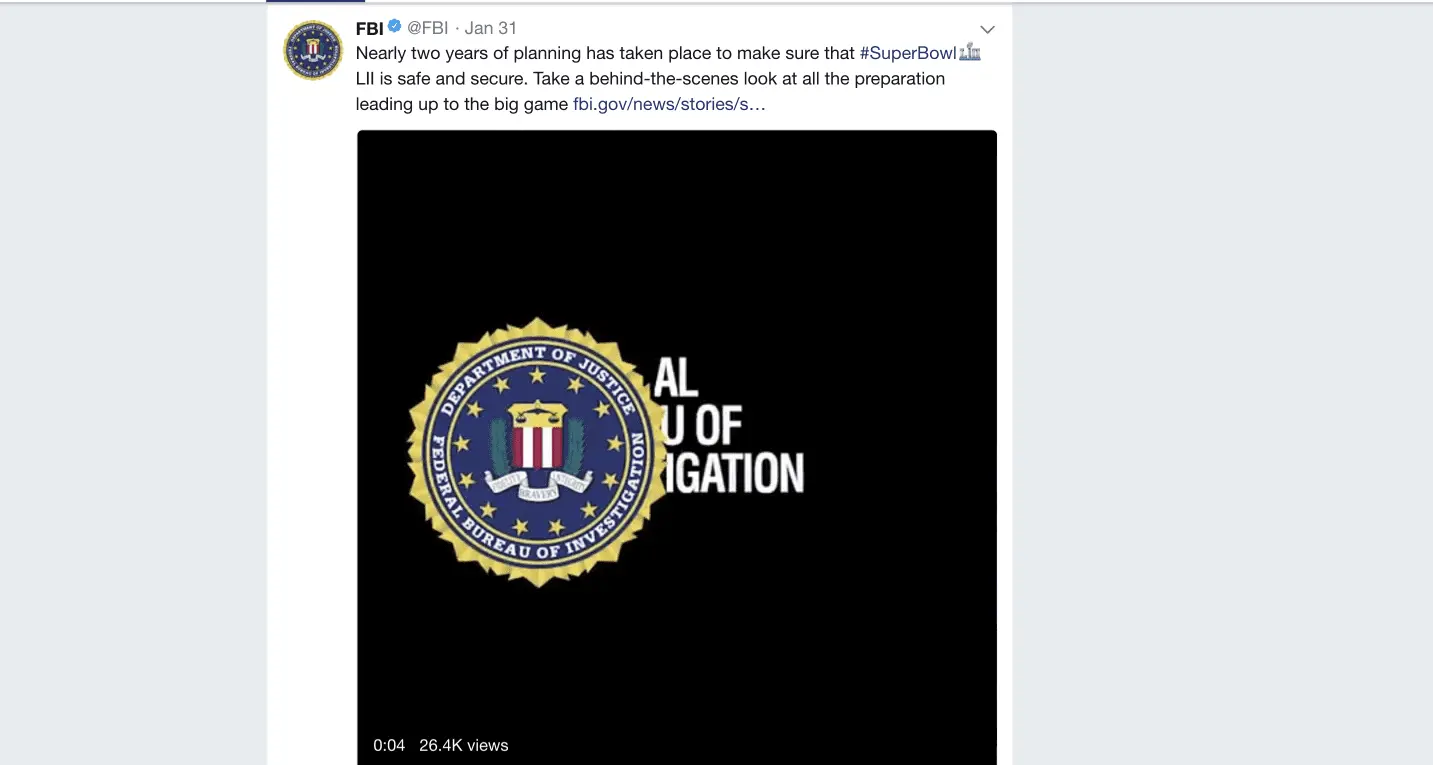The image size is (1433, 765).
Task: Click the FBI seal profile avatar
Action: [x=313, y=51]
